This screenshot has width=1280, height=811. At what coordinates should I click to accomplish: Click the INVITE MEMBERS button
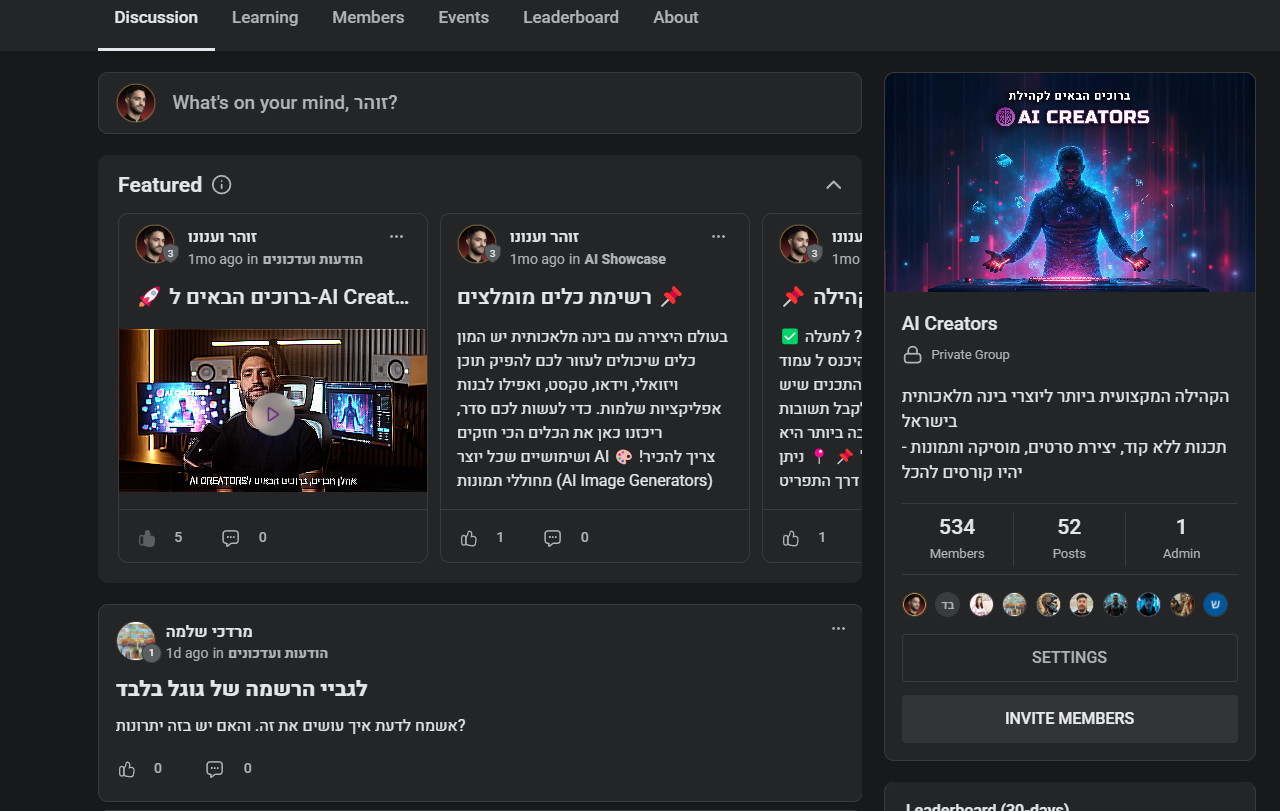(x=1069, y=719)
